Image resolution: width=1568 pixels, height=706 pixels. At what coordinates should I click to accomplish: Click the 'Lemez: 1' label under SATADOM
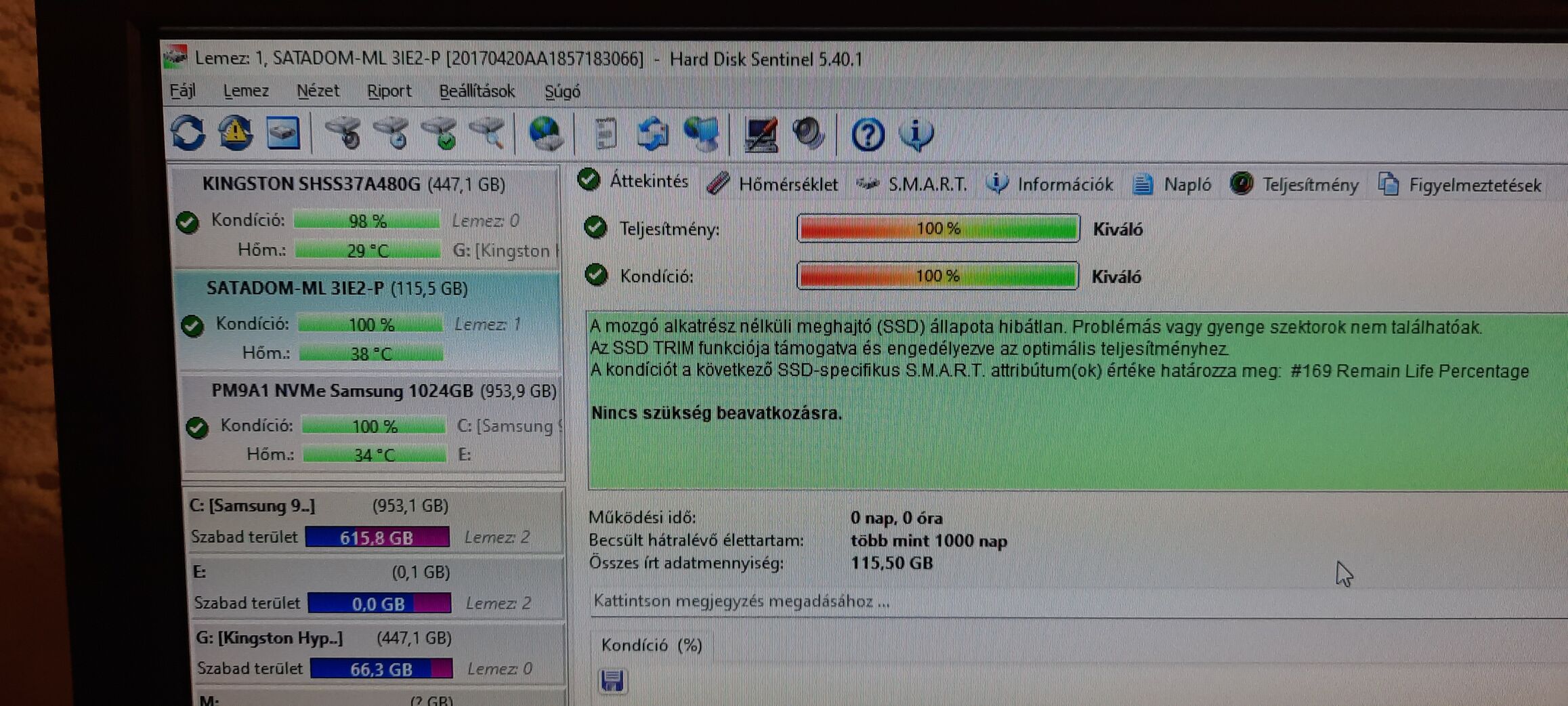487,325
